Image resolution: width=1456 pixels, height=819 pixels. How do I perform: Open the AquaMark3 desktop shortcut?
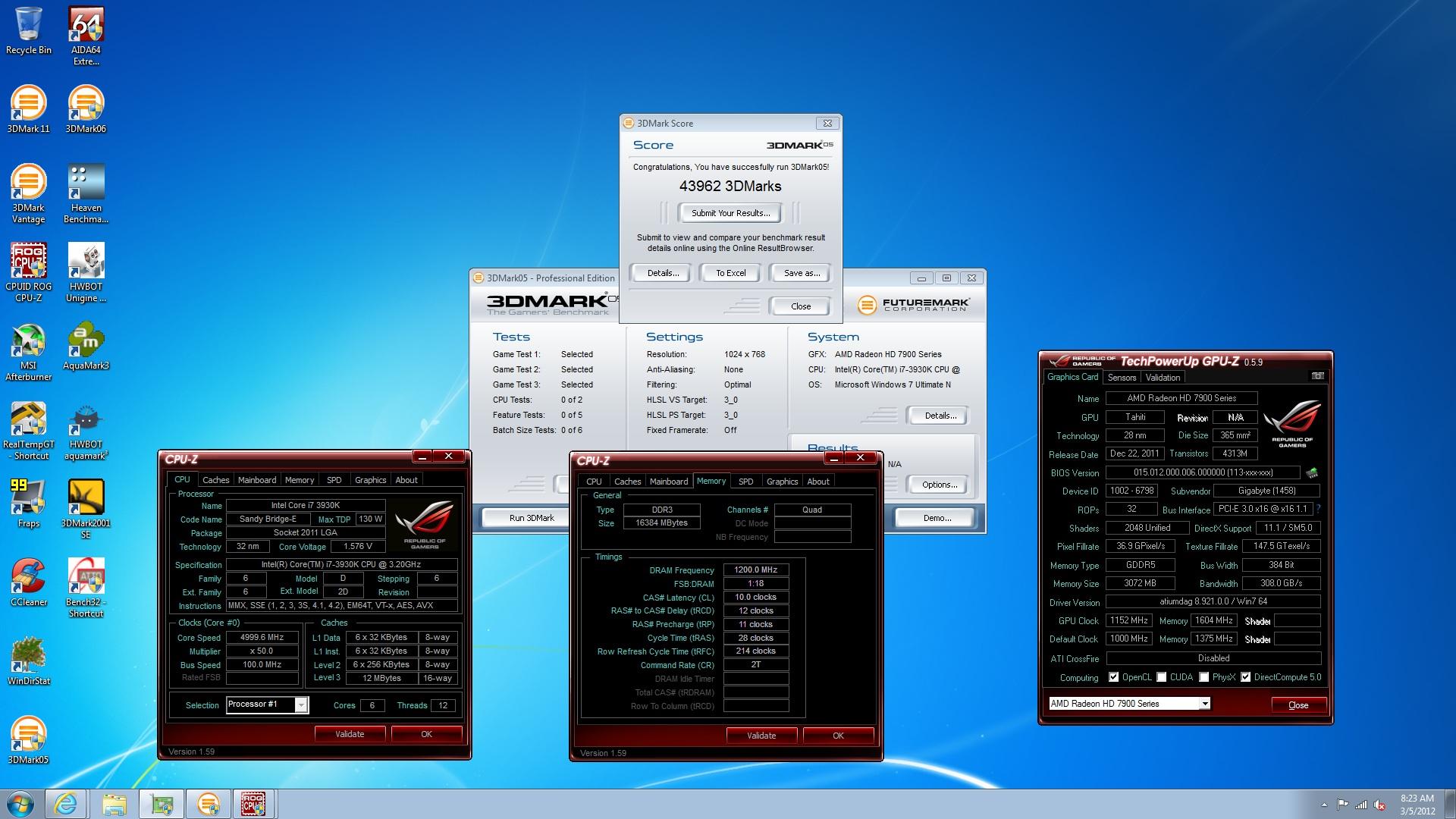(x=86, y=346)
